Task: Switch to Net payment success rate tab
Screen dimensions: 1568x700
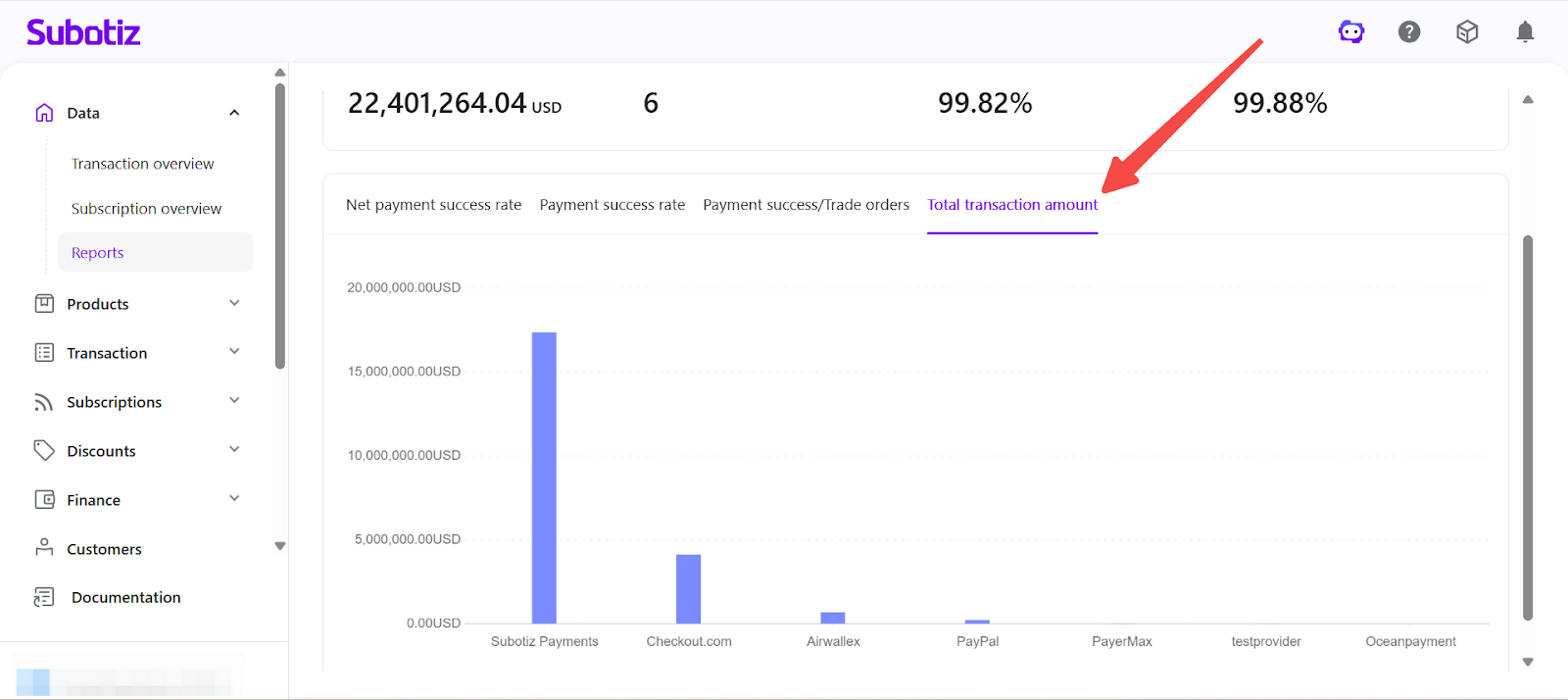Action: [x=433, y=205]
